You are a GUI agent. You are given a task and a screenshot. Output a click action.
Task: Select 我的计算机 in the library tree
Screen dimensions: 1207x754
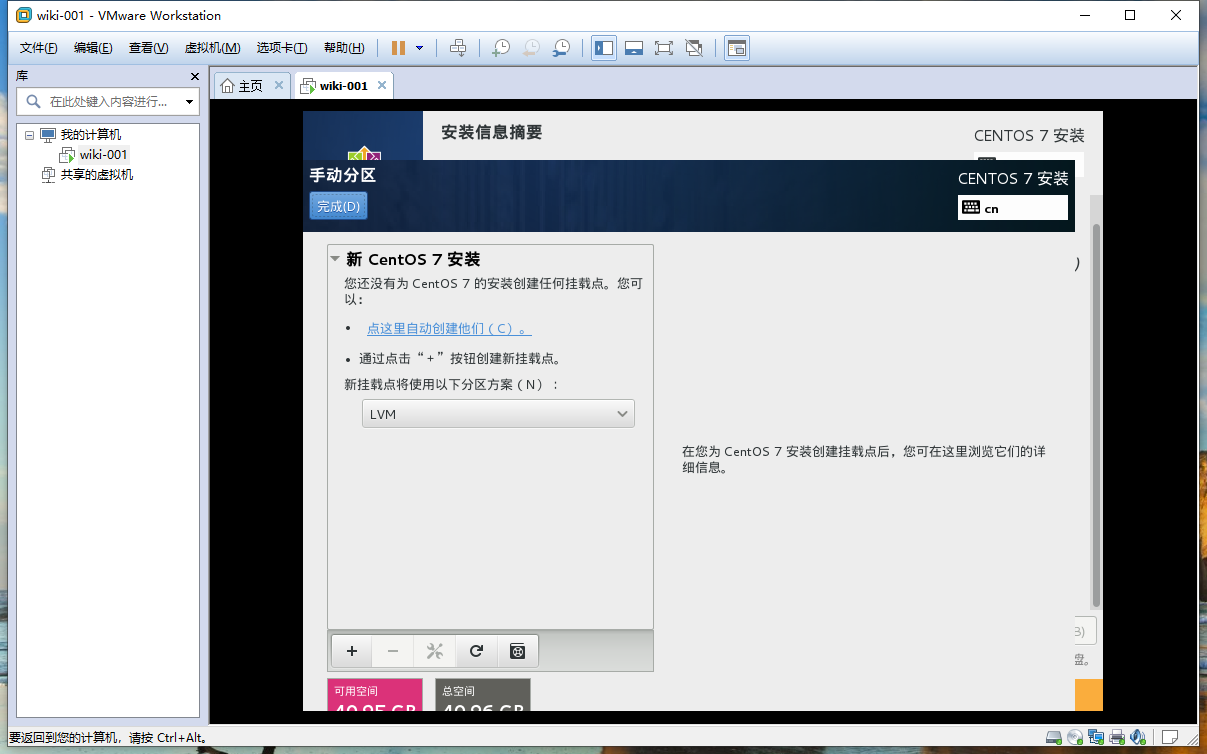tap(90, 135)
